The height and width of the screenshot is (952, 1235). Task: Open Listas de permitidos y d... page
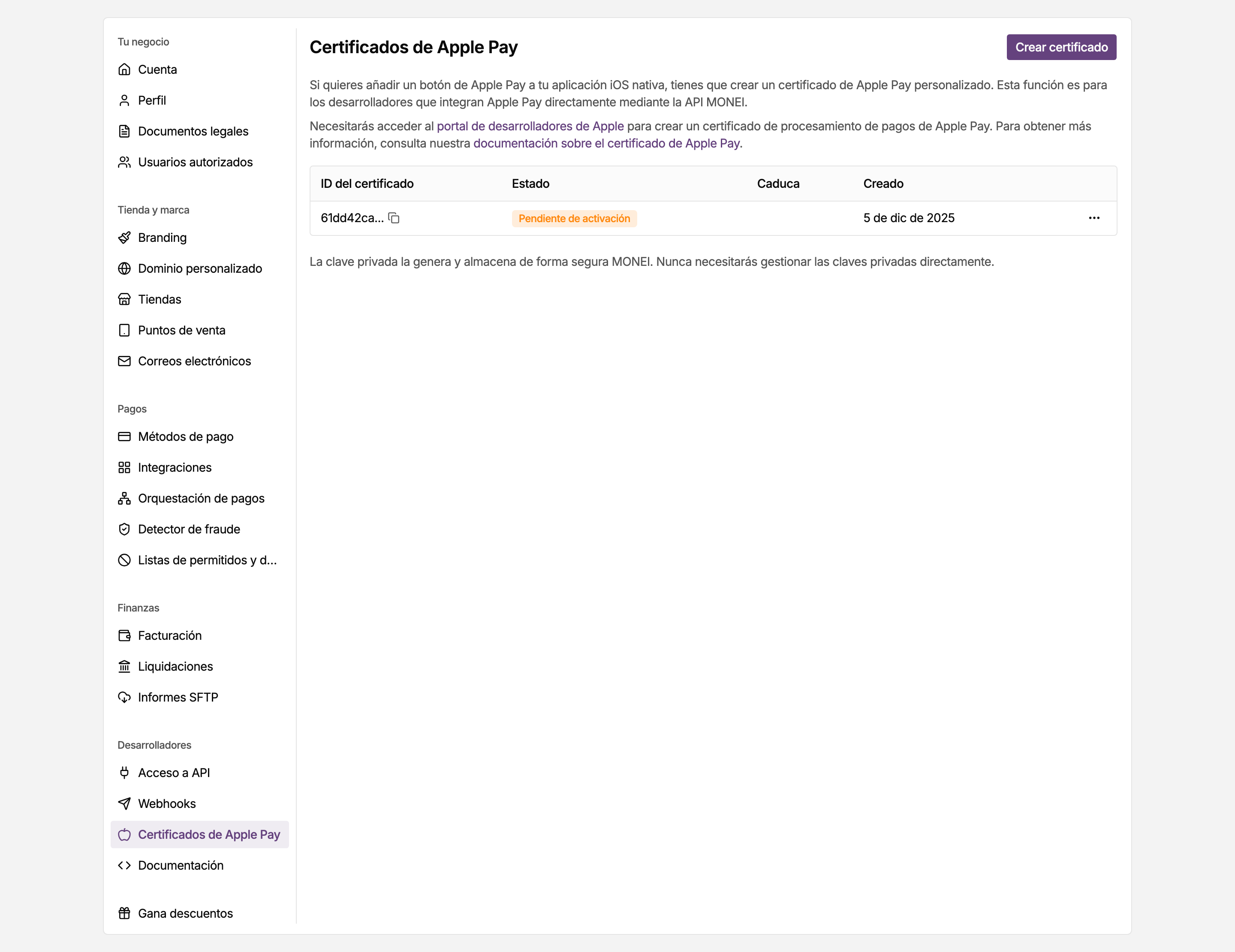click(x=199, y=560)
